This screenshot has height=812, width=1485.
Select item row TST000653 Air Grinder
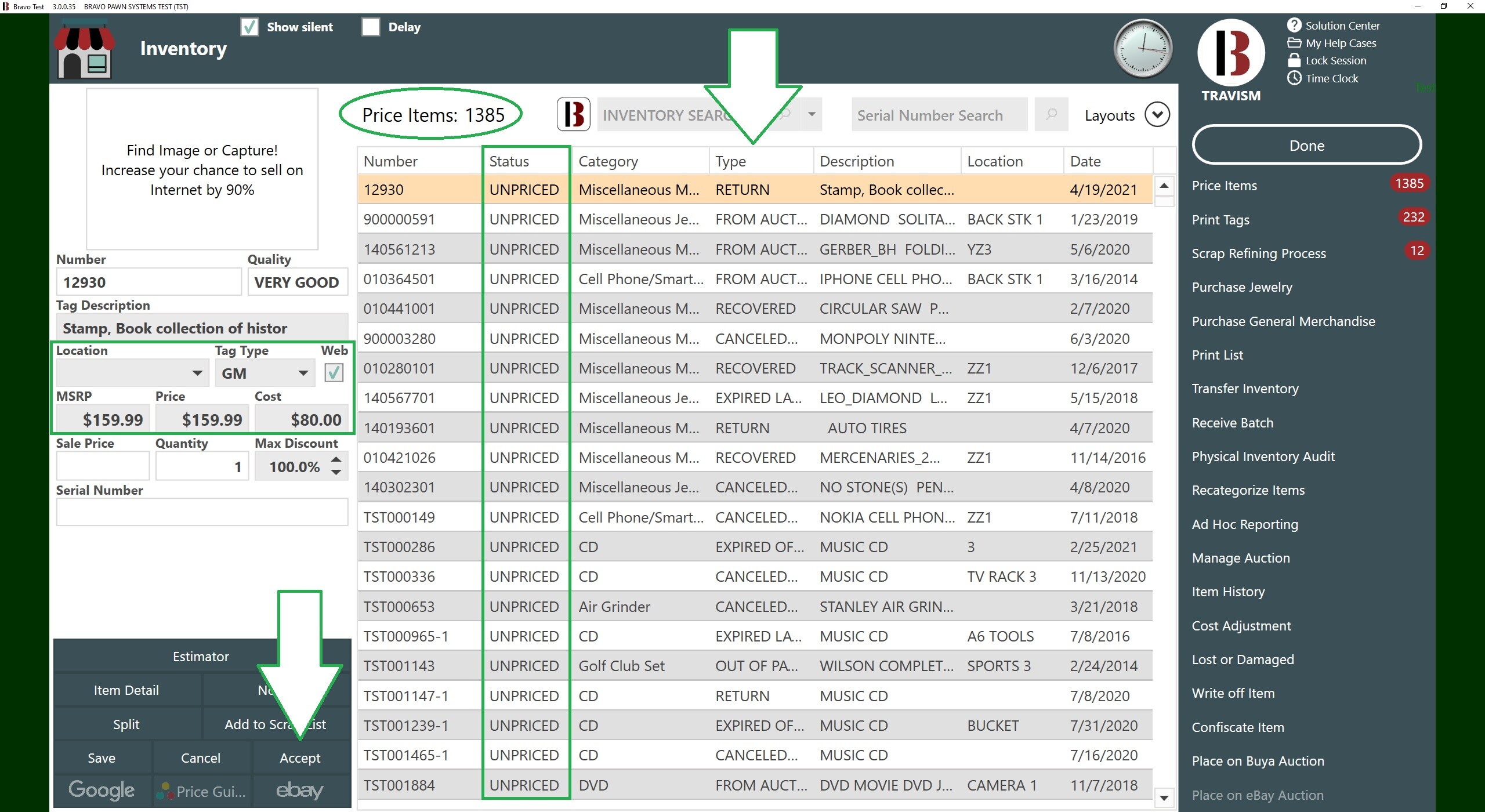755,607
